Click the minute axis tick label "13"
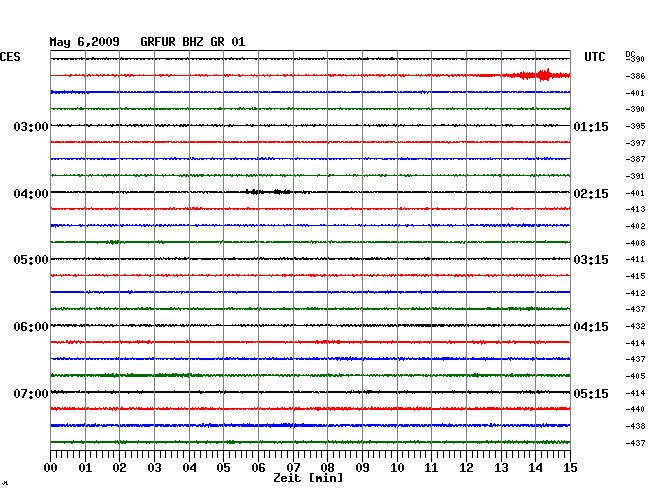This screenshot has width=650, height=494. coord(501,468)
